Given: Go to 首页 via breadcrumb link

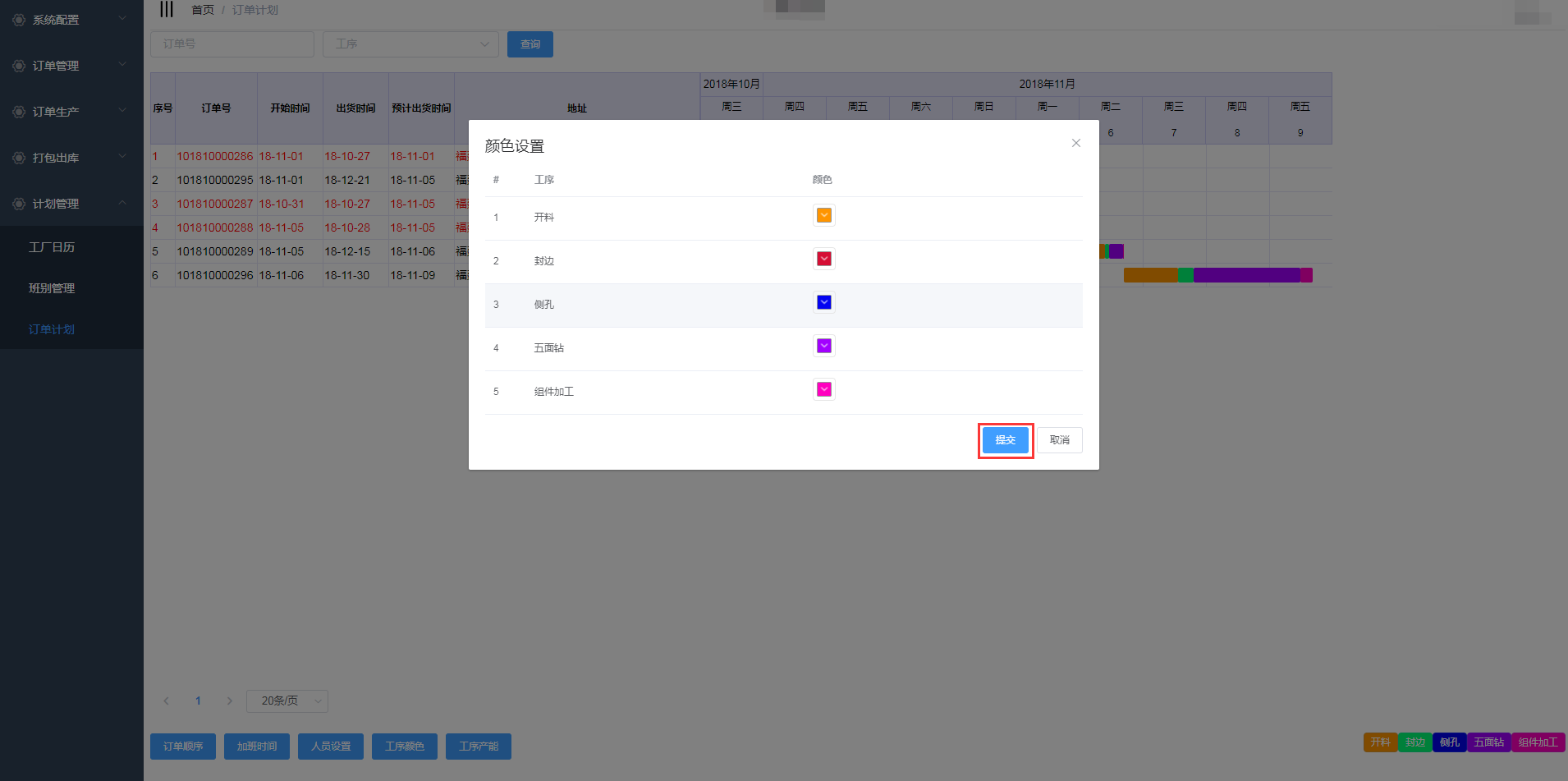Looking at the screenshot, I should [202, 10].
